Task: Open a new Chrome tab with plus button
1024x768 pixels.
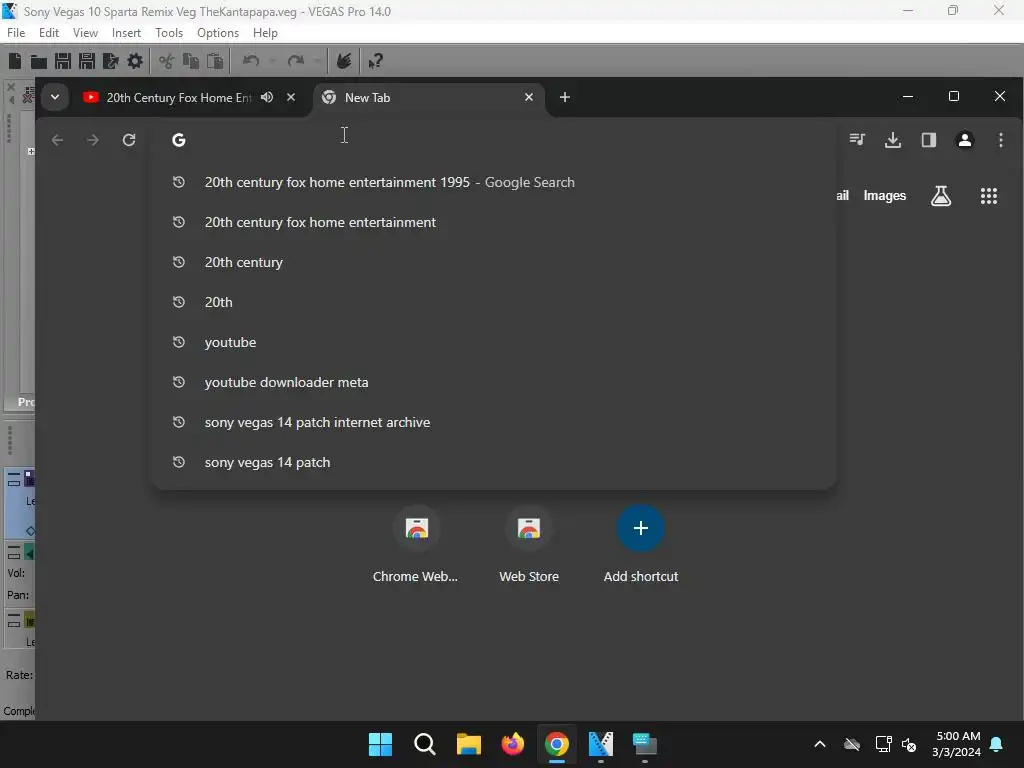Action: [565, 97]
